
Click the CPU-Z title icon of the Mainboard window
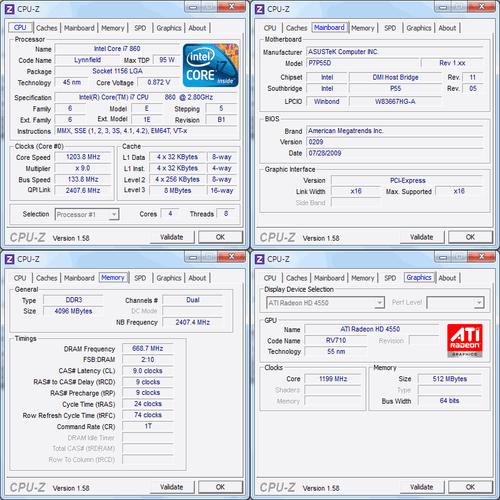pos(260,9)
